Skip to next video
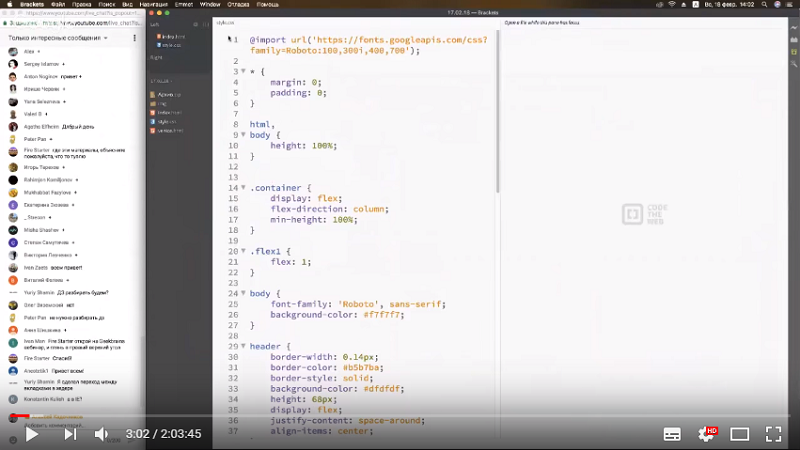This screenshot has height=450, width=800. pyautogui.click(x=70, y=434)
